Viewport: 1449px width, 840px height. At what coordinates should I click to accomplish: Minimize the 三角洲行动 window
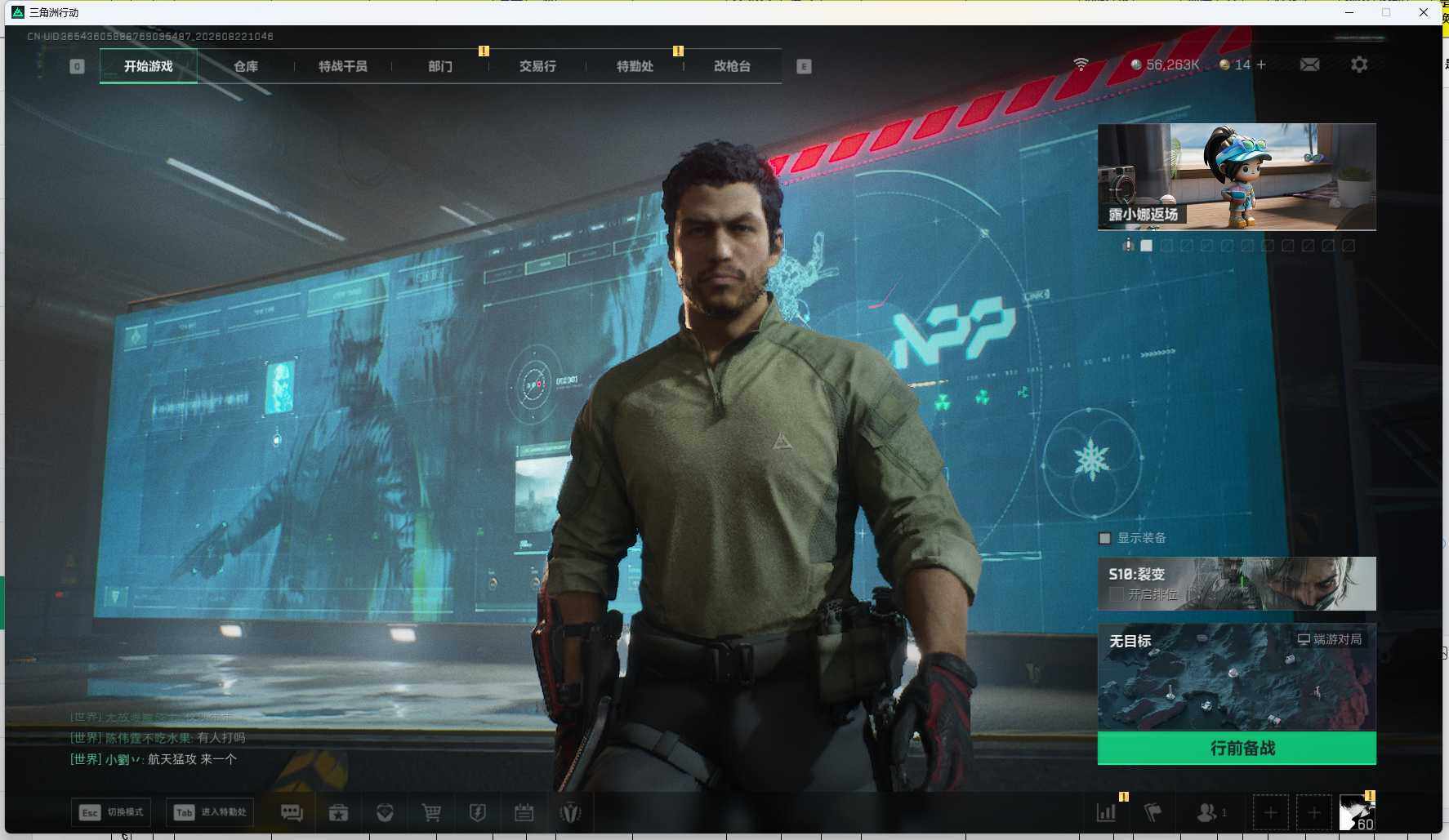coord(1349,12)
